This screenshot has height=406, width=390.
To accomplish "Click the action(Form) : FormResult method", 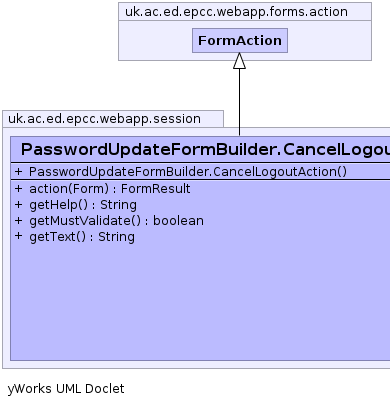I will 110,189.
